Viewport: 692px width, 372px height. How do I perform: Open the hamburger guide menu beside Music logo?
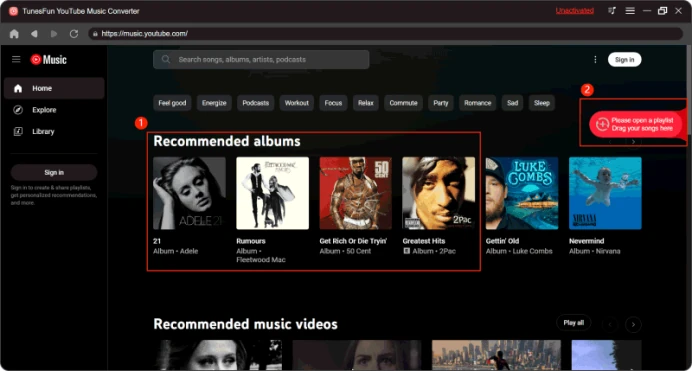click(16, 59)
